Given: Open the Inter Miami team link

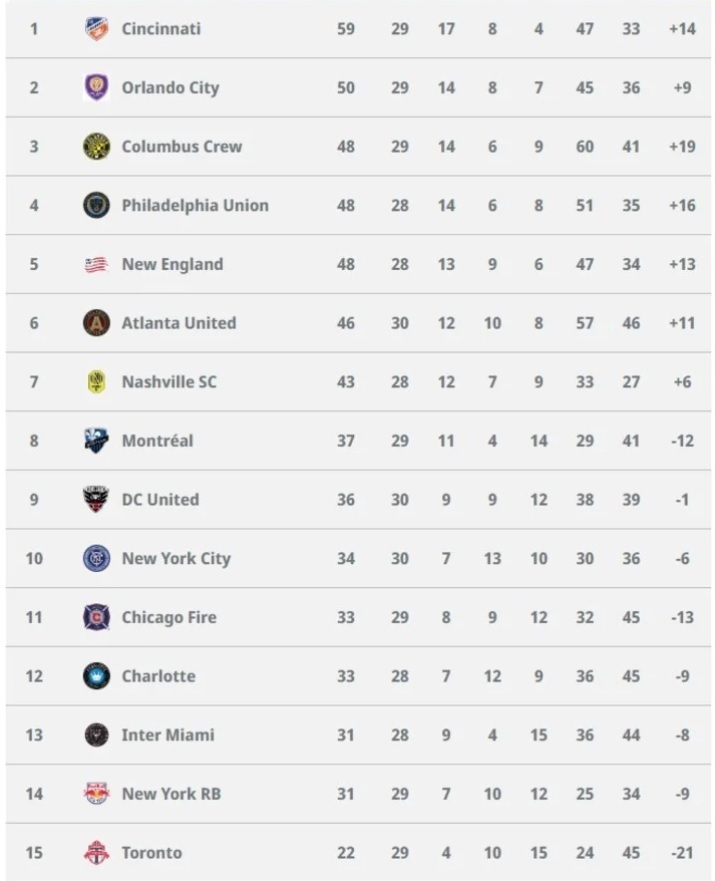Looking at the screenshot, I should [x=168, y=735].
